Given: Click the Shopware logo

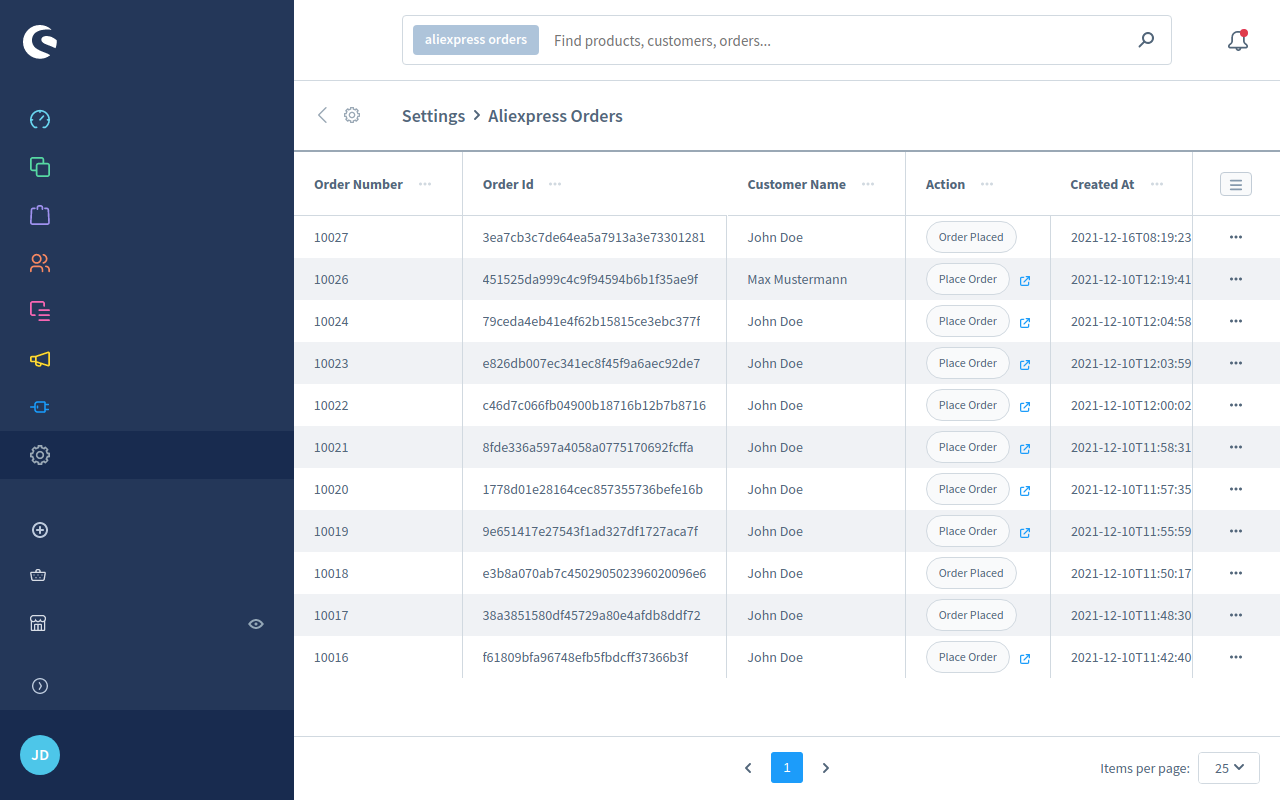Looking at the screenshot, I should 40,42.
